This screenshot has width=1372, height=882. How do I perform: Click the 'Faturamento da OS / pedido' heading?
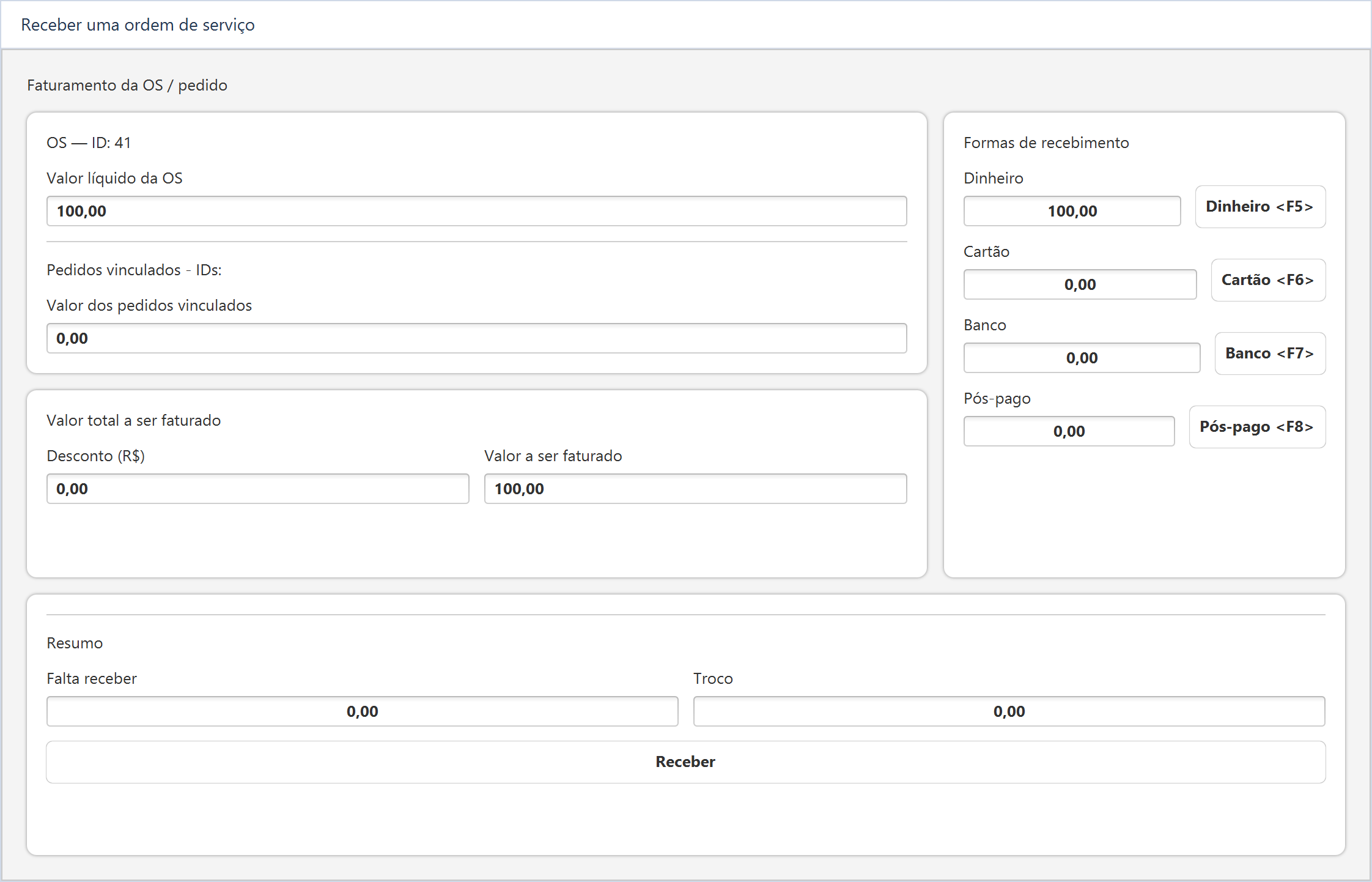pyautogui.click(x=127, y=85)
